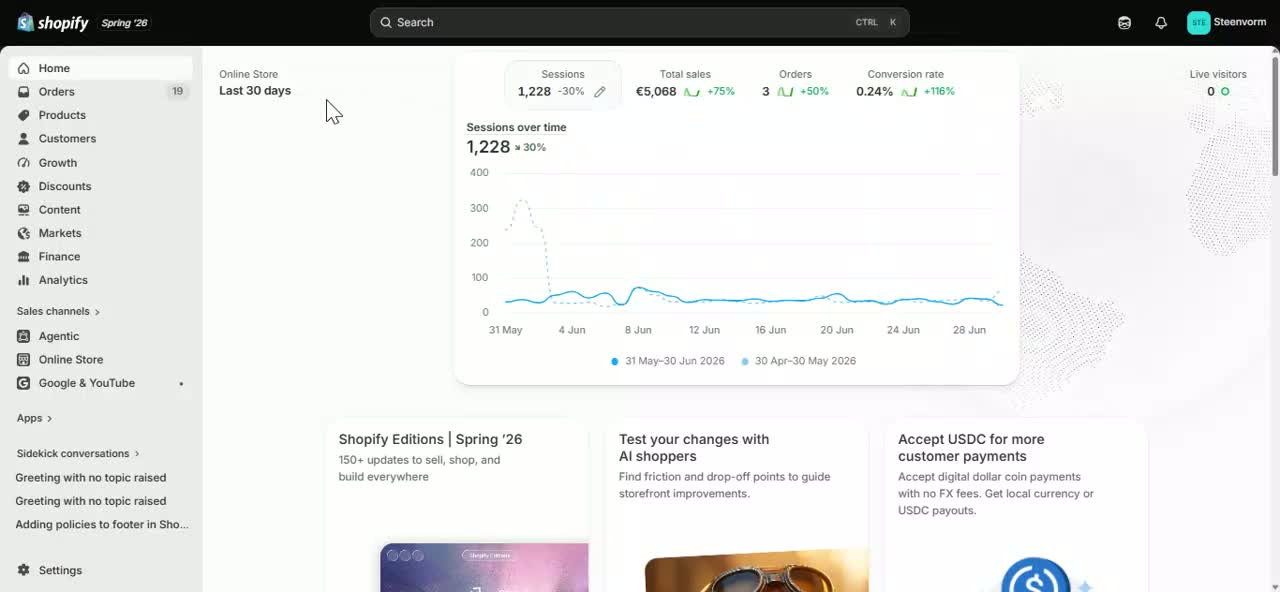Viewport: 1280px width, 592px height.
Task: Click the Settings gear icon
Action: click(24, 570)
